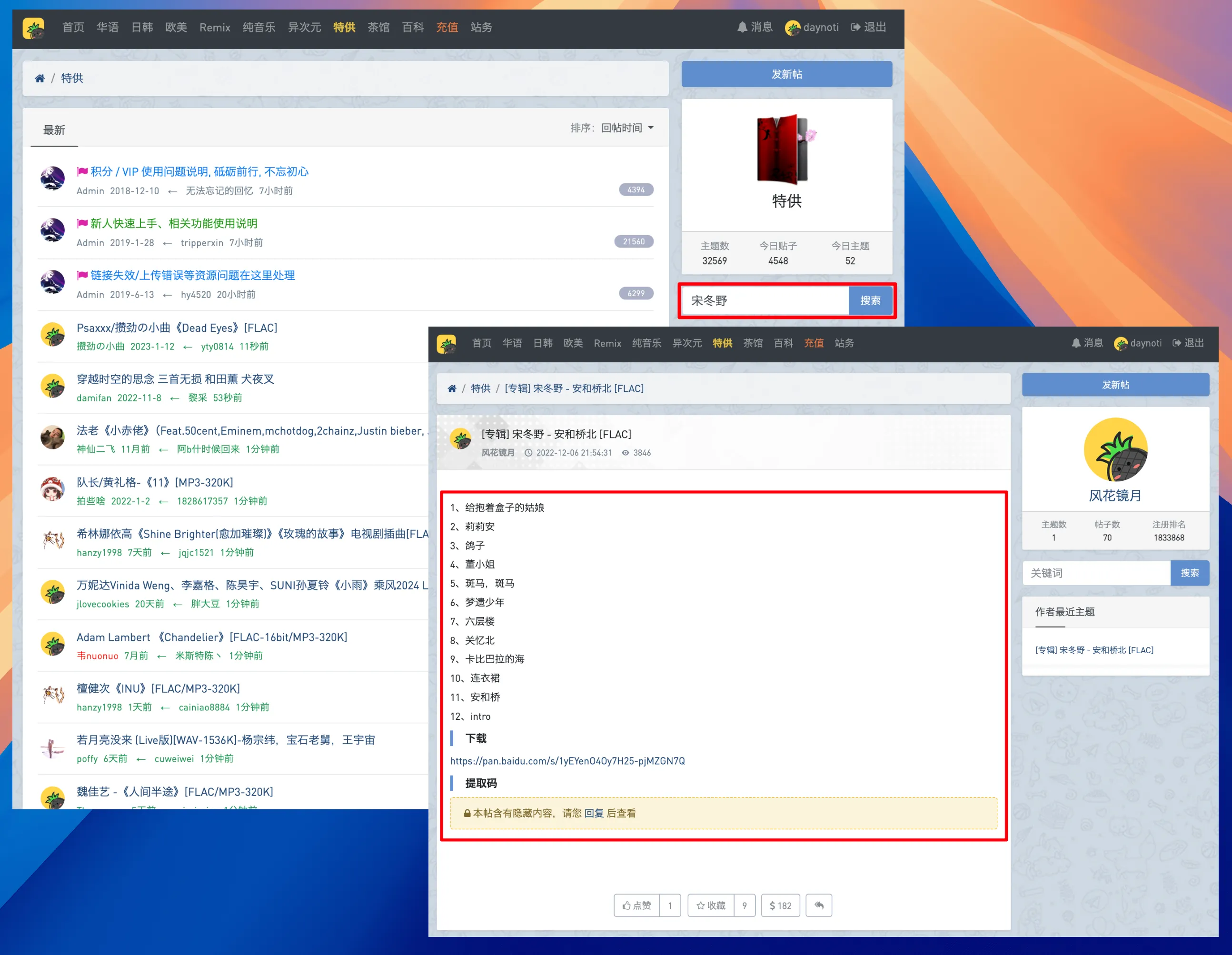
Task: Open 日韩 menu in back window
Action: pos(141,27)
